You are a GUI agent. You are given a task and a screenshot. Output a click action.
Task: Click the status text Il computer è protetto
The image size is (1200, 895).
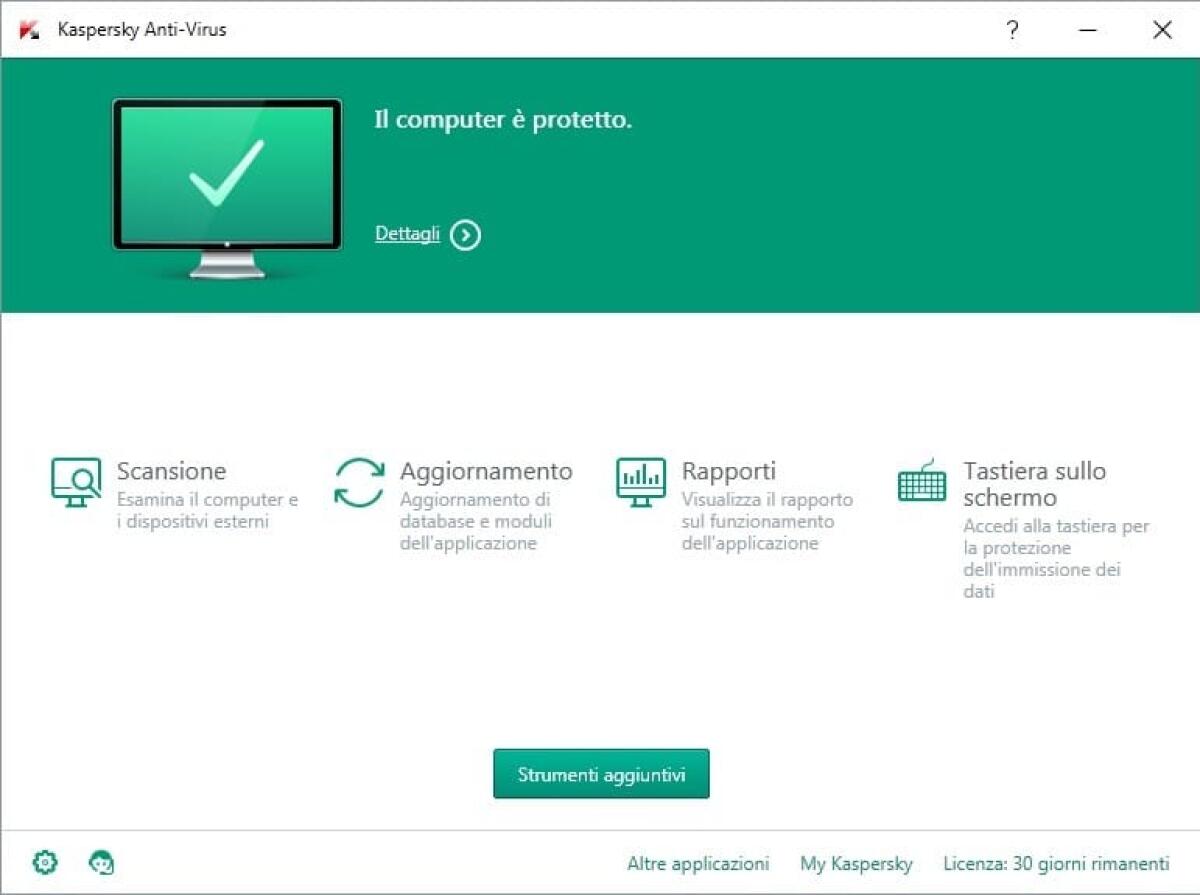click(x=501, y=119)
